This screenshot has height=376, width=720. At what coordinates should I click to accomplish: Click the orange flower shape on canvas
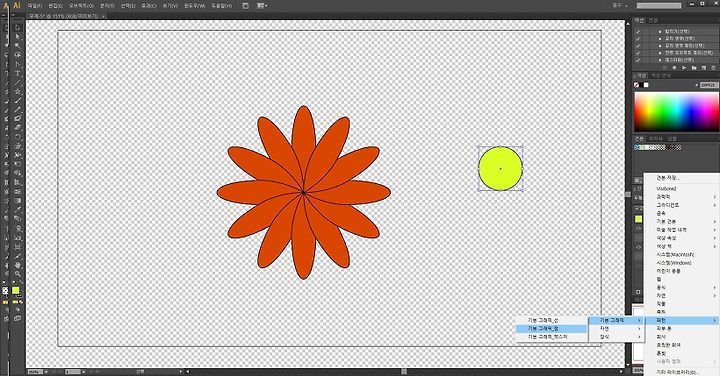304,192
